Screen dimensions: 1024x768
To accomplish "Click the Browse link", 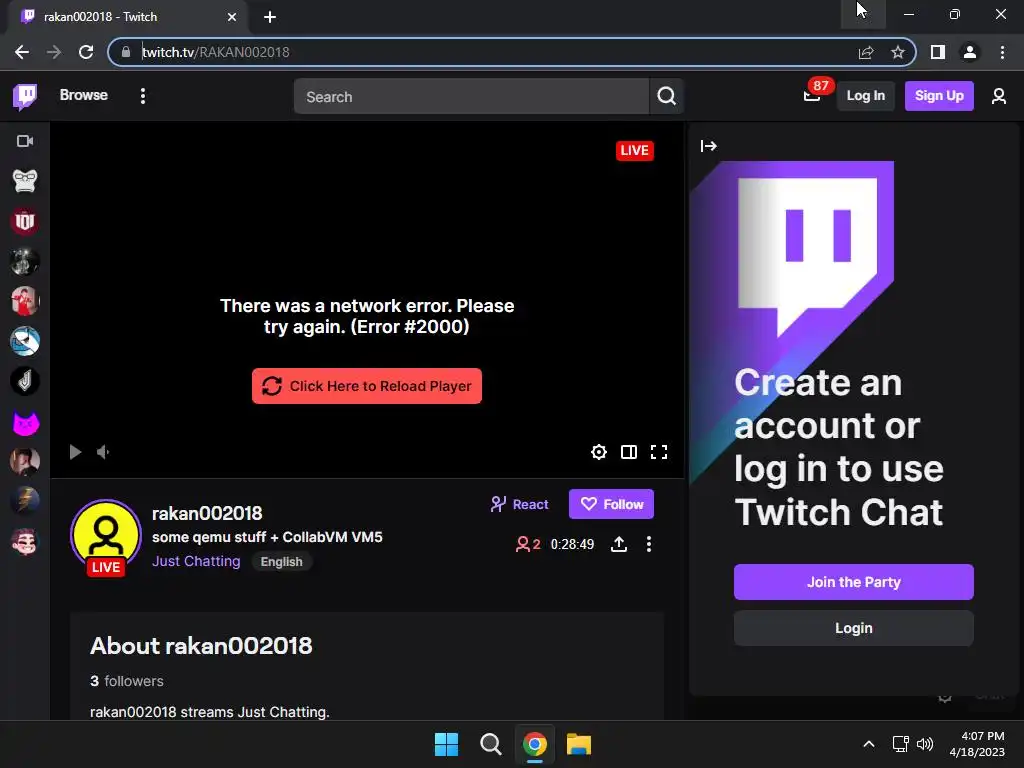I will click(x=84, y=95).
